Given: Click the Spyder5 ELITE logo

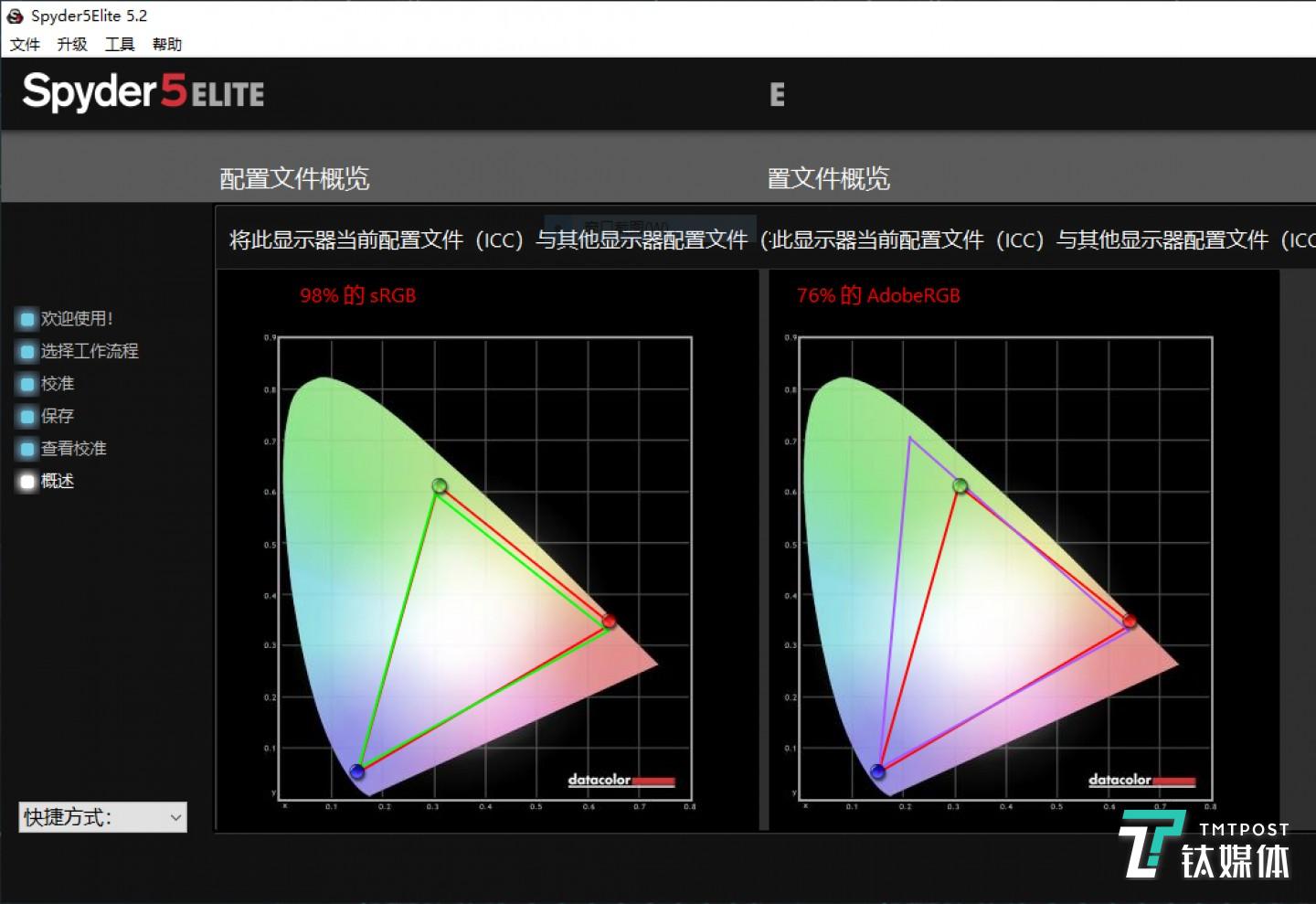Looking at the screenshot, I should 143,92.
